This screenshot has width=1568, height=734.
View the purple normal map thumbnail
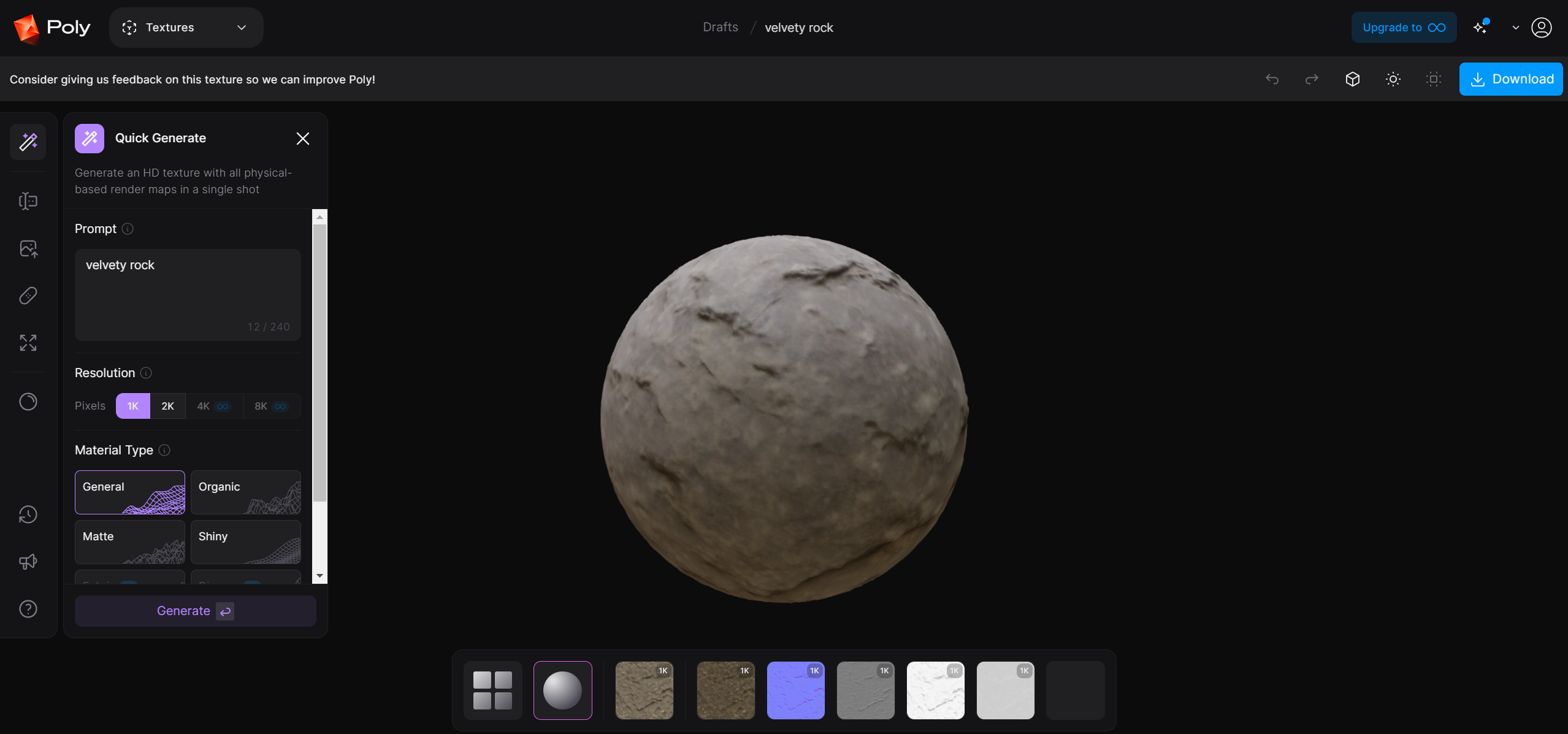795,690
